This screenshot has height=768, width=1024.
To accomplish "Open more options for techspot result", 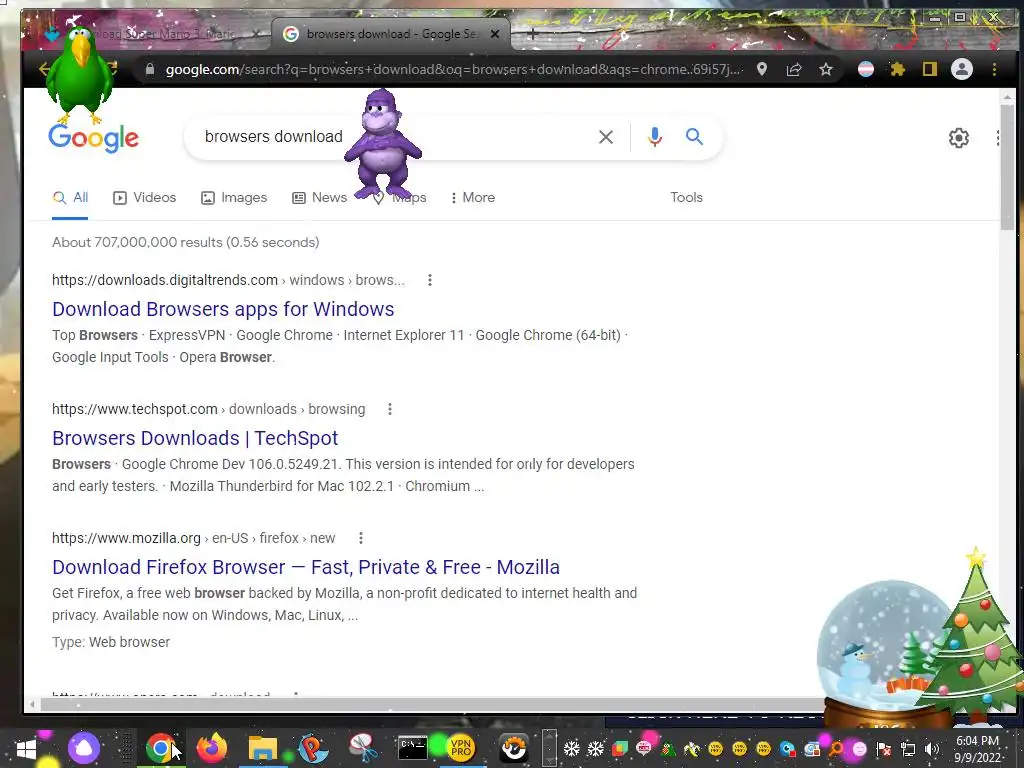I will (390, 409).
